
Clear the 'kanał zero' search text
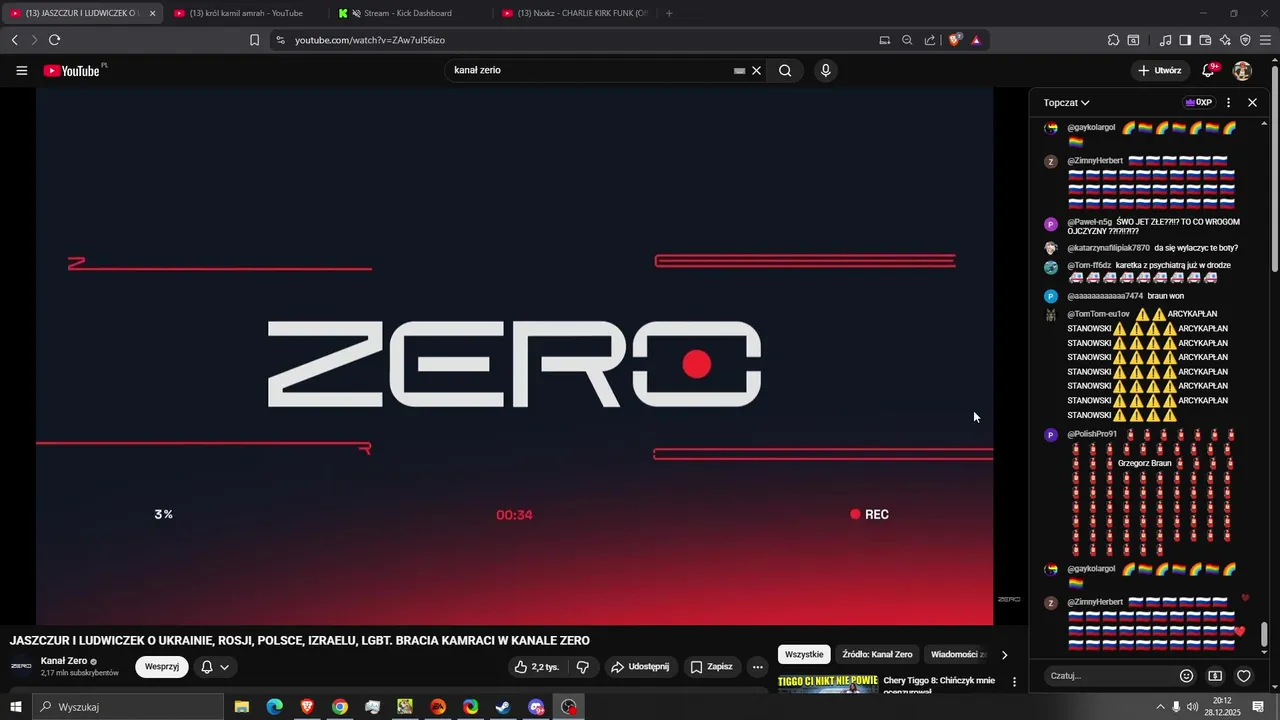pyautogui.click(x=757, y=71)
